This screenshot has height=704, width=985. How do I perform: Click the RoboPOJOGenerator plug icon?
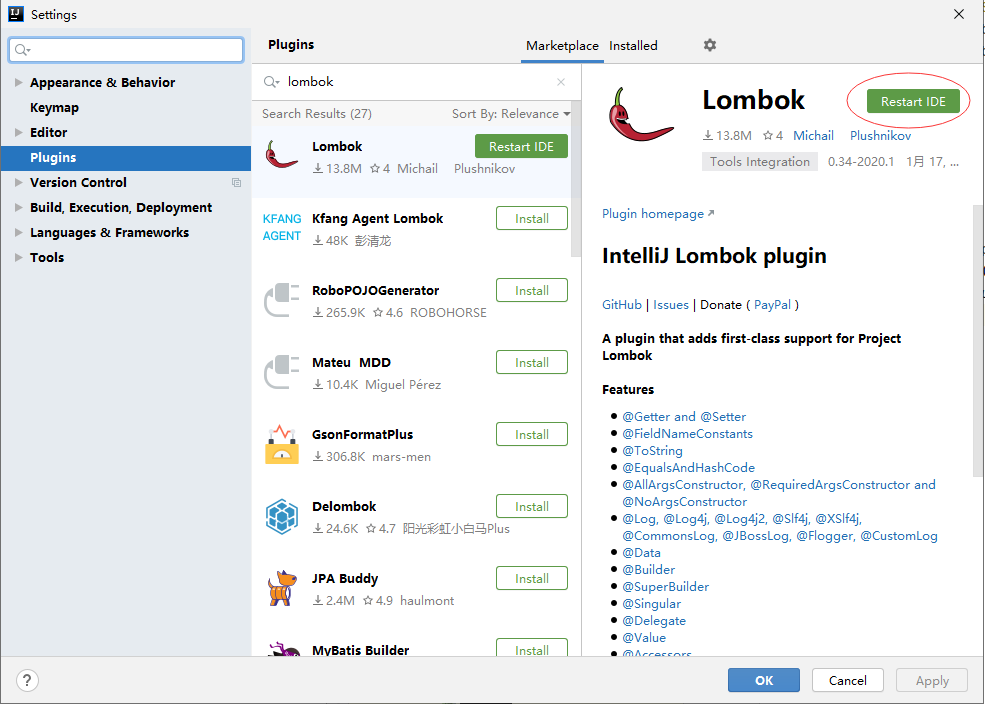click(281, 300)
